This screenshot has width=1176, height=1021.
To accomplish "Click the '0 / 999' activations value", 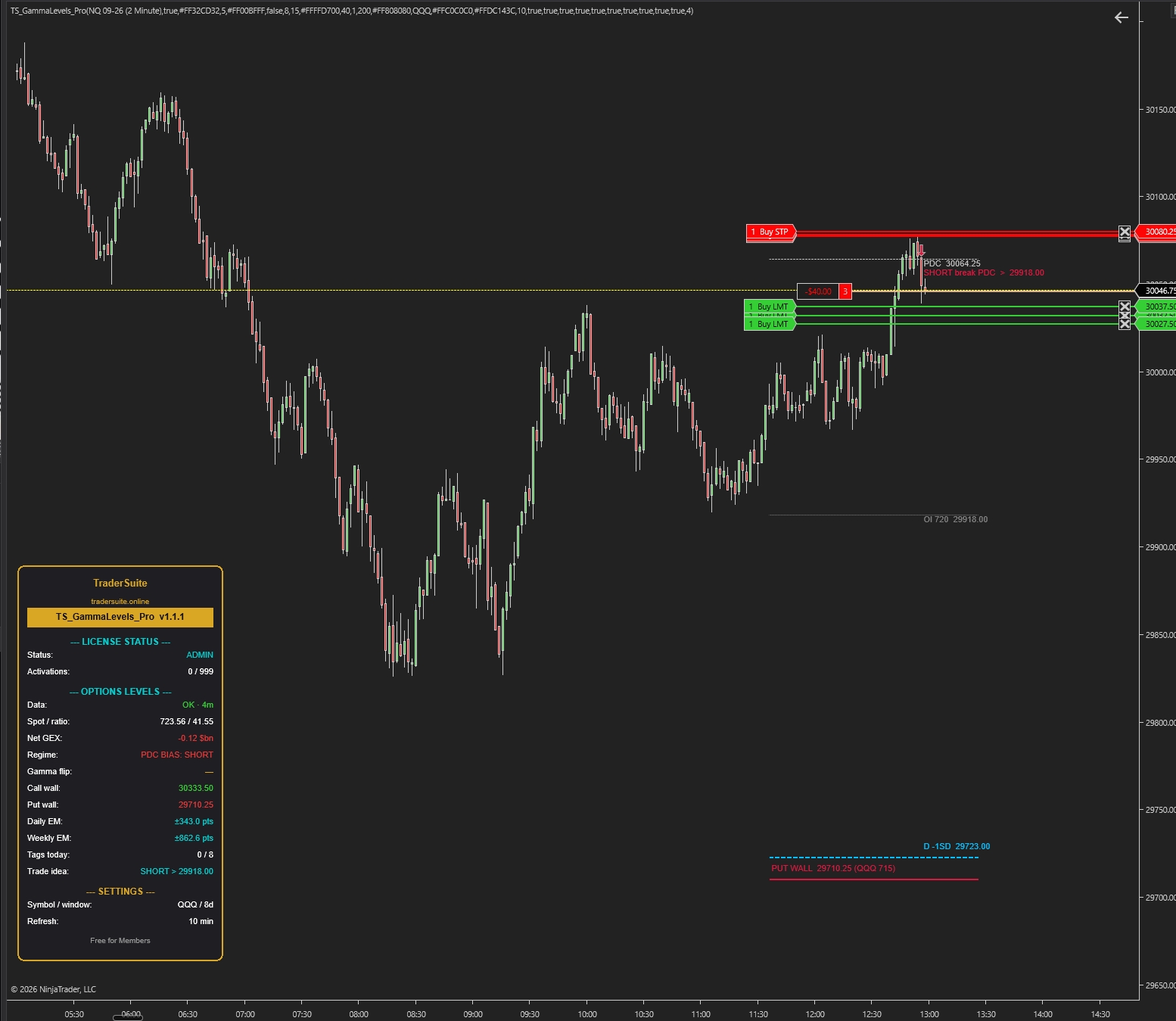I will coord(201,671).
